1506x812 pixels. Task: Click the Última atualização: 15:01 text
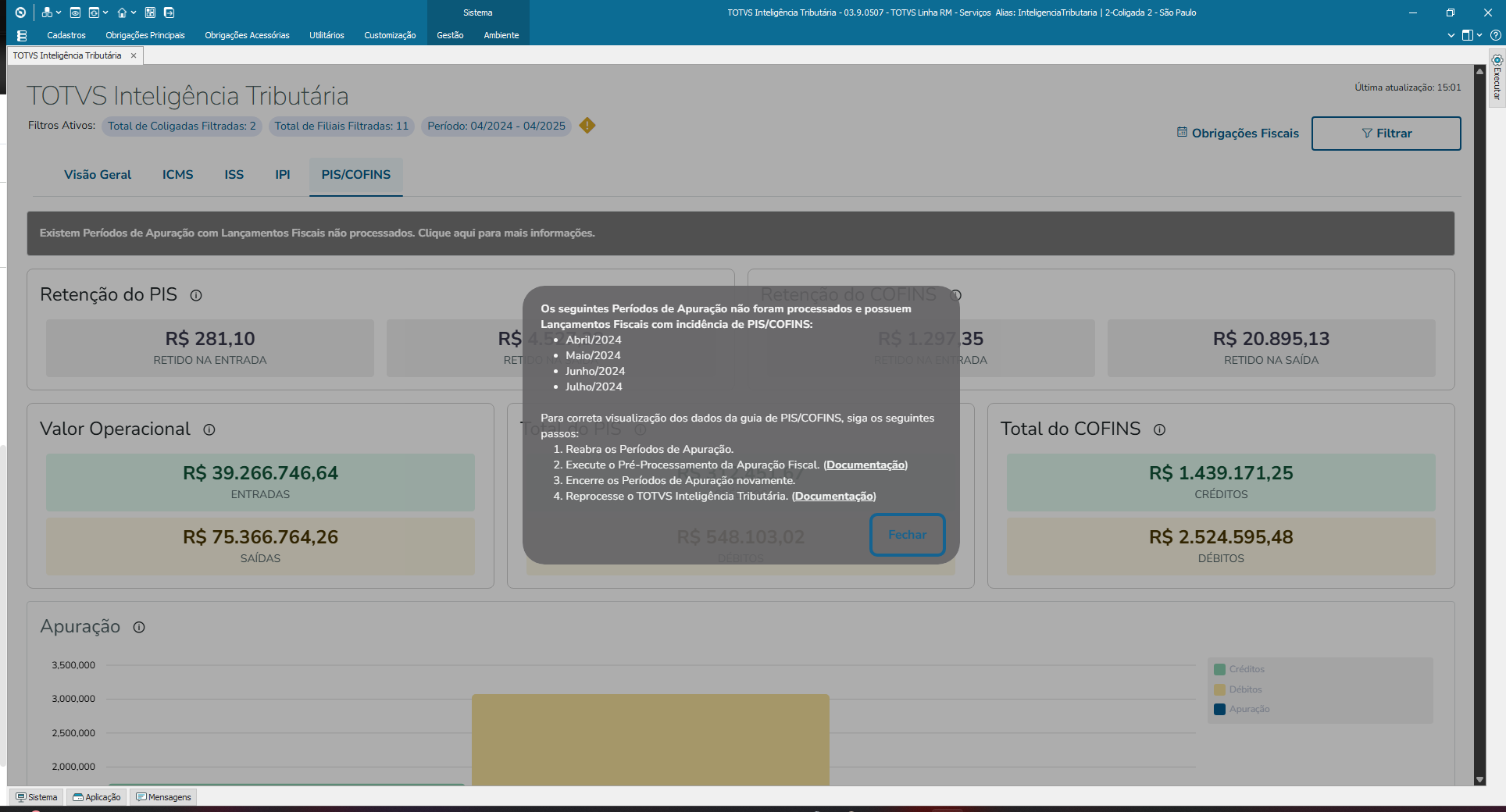[x=1408, y=87]
